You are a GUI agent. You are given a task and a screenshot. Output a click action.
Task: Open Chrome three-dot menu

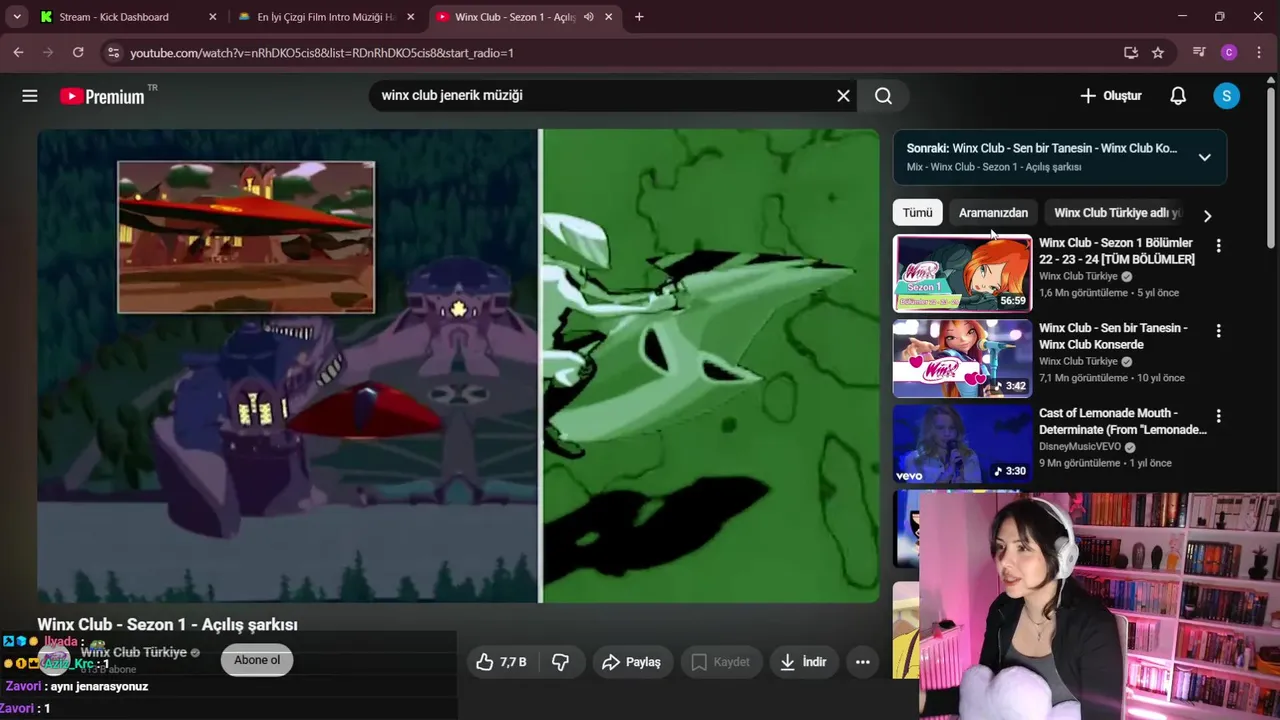click(x=1260, y=52)
